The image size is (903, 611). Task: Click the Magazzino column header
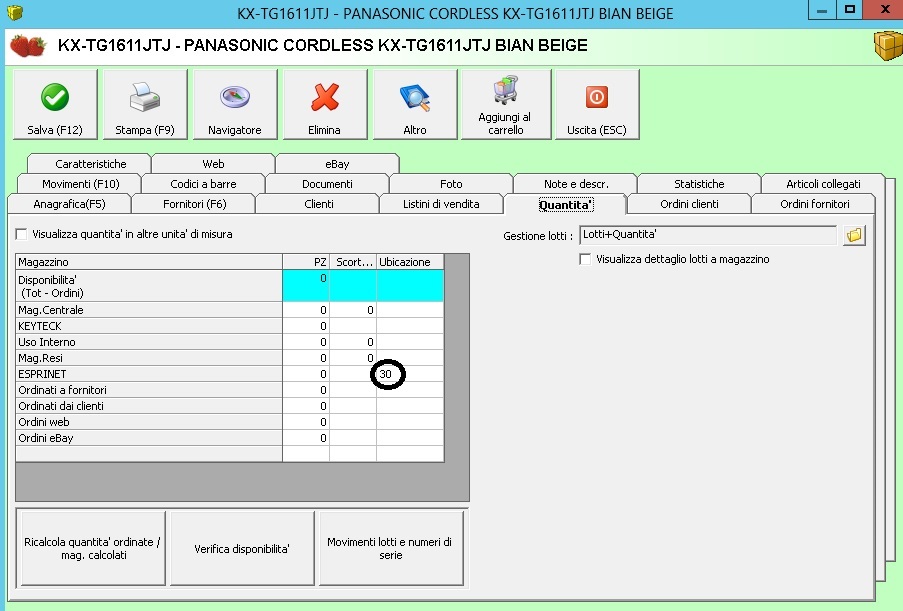pyautogui.click(x=149, y=262)
